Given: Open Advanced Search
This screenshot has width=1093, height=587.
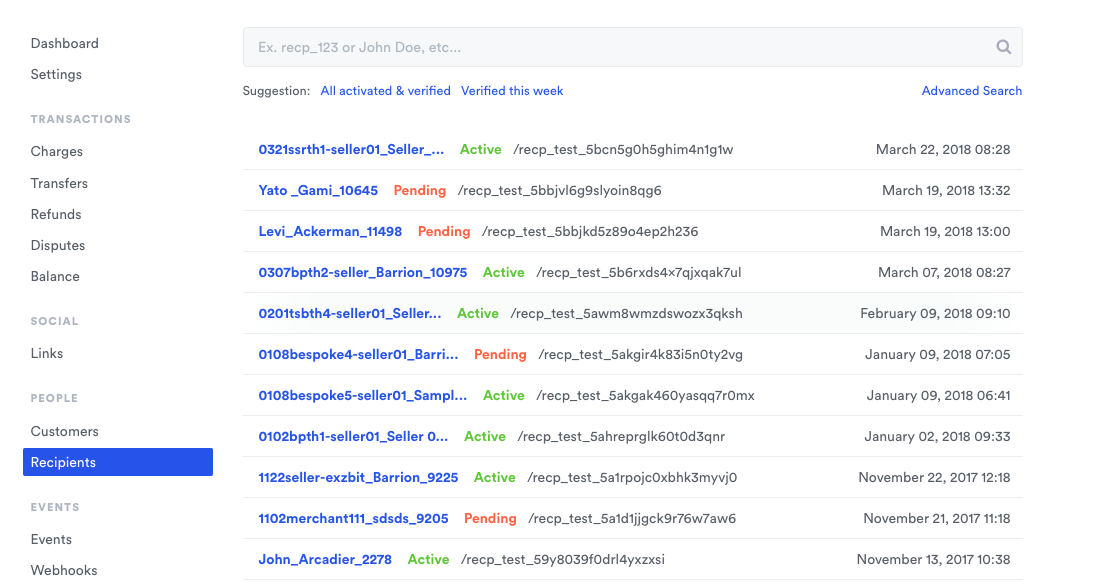Looking at the screenshot, I should point(971,91).
